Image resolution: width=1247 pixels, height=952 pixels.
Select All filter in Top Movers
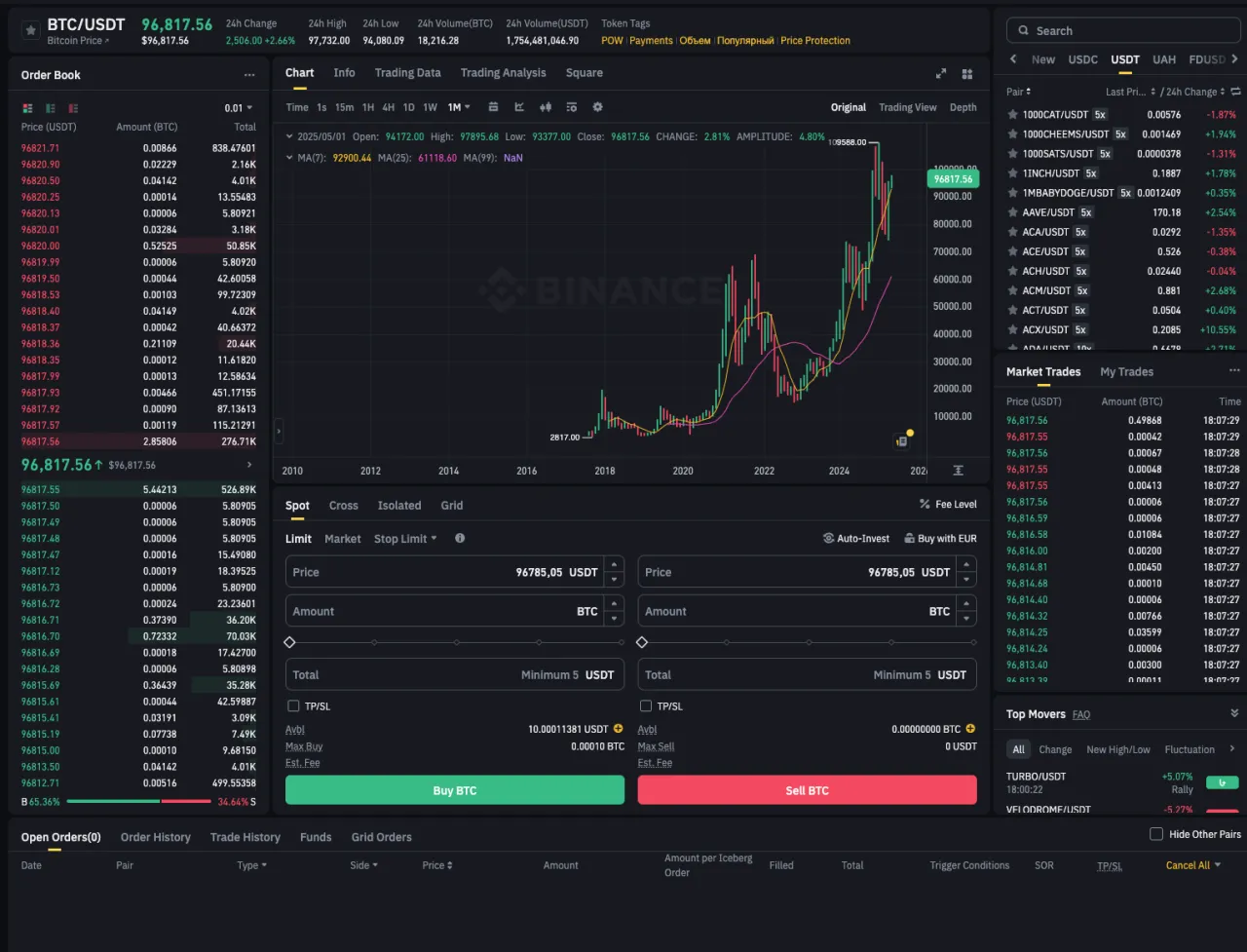tap(1018, 749)
